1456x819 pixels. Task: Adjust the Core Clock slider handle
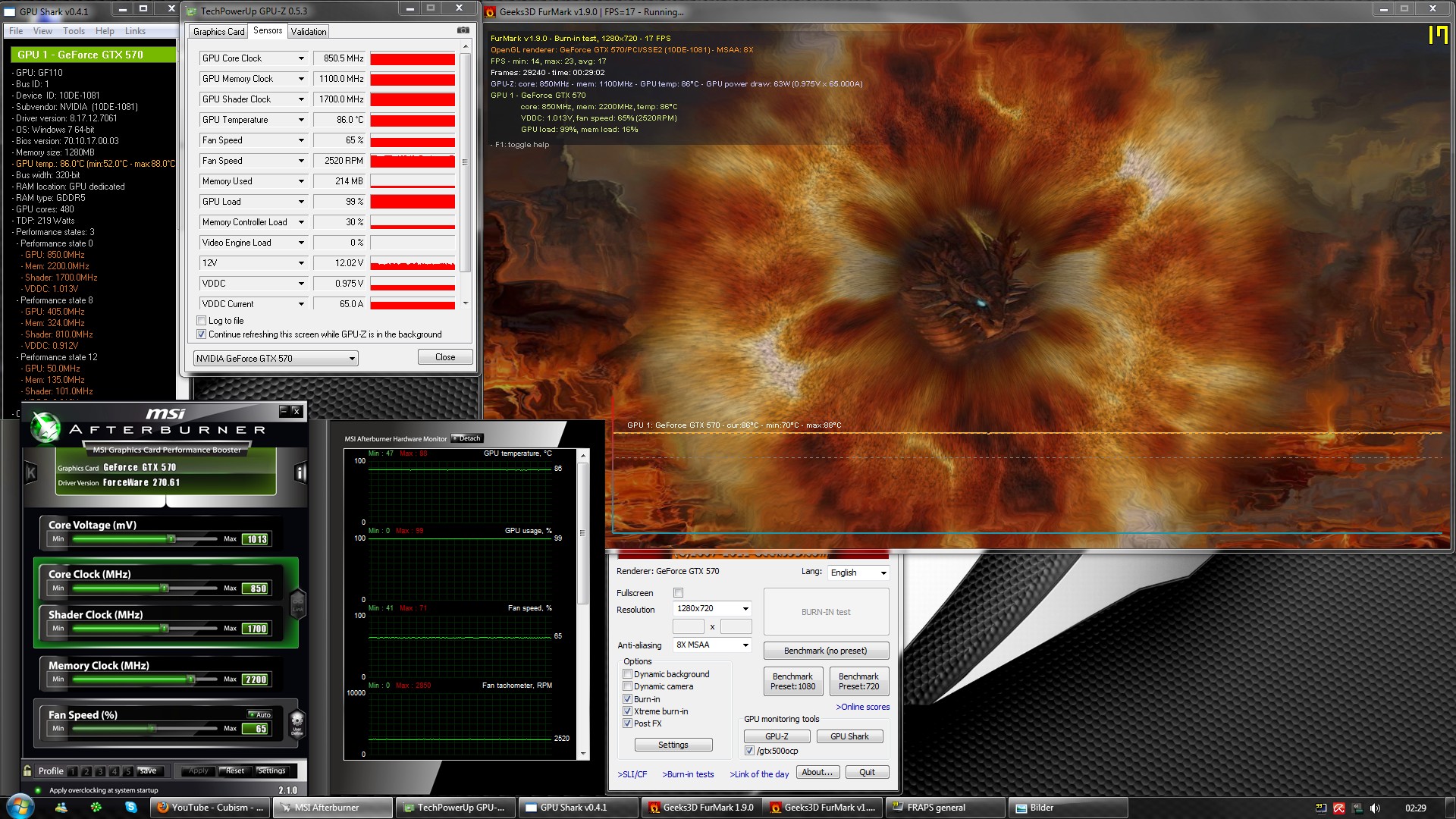click(164, 588)
